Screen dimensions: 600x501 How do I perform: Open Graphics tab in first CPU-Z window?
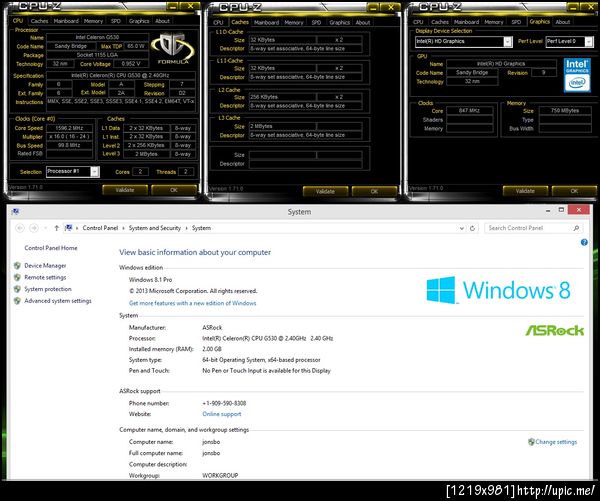pyautogui.click(x=139, y=21)
